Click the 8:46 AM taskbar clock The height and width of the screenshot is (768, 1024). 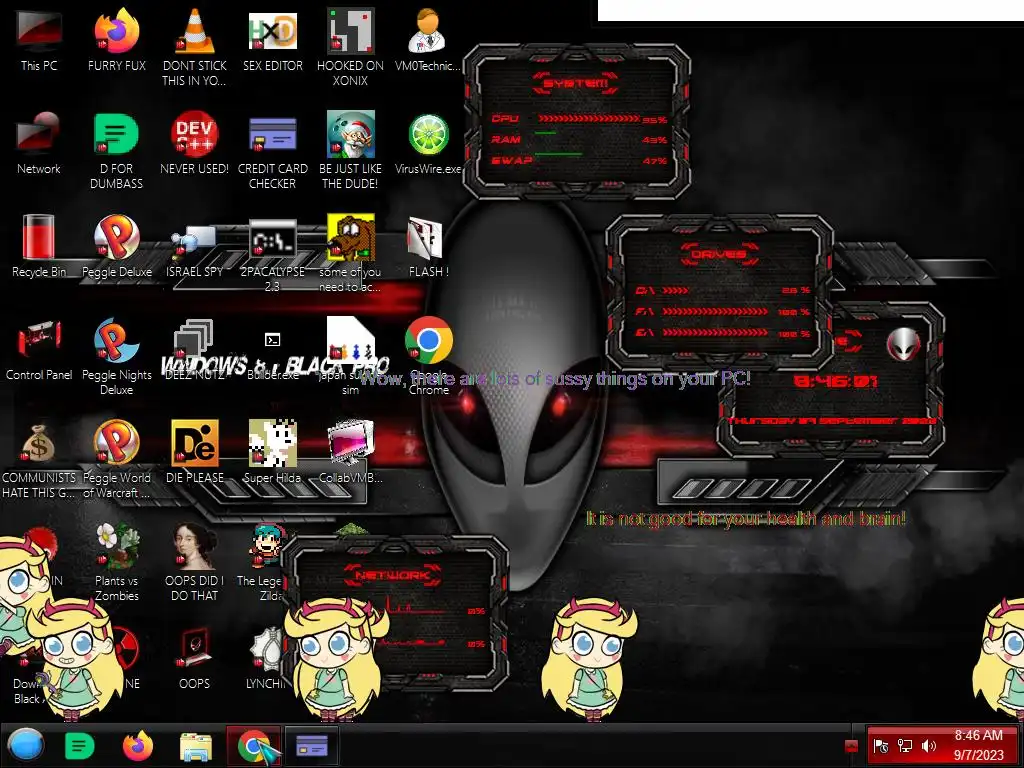point(978,745)
